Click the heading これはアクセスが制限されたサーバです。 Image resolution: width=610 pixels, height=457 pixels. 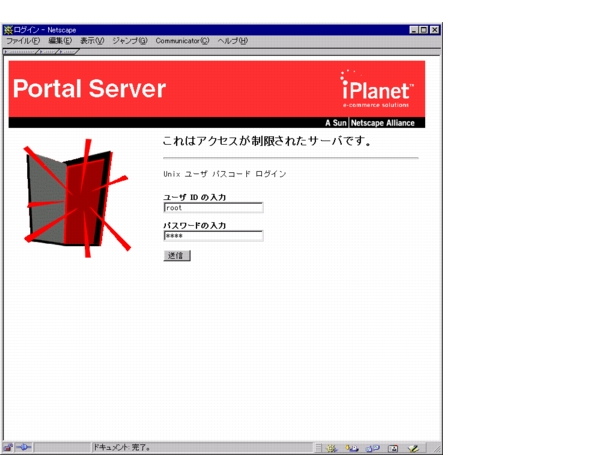point(266,141)
